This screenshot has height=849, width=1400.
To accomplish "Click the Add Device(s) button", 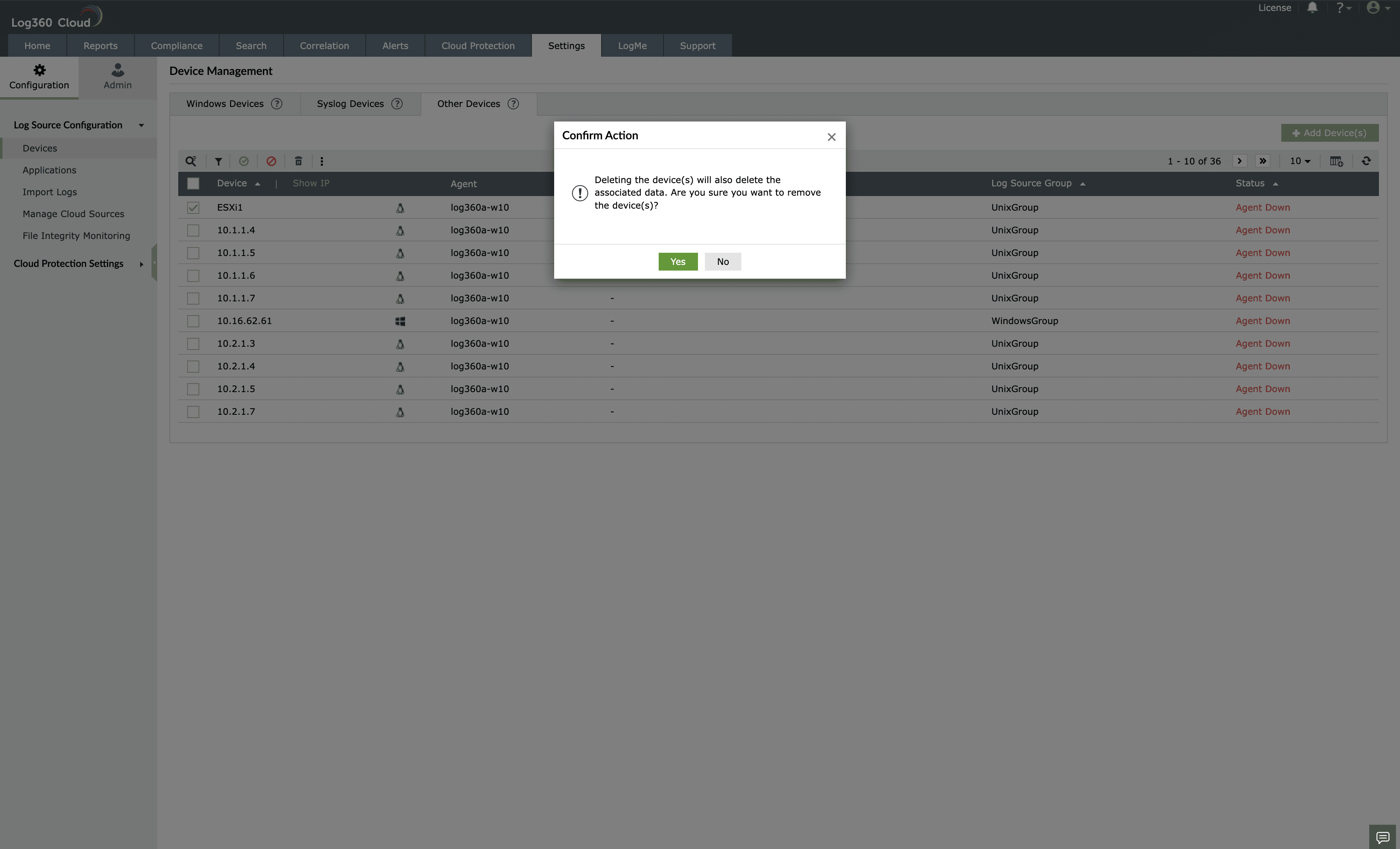I will click(1329, 132).
